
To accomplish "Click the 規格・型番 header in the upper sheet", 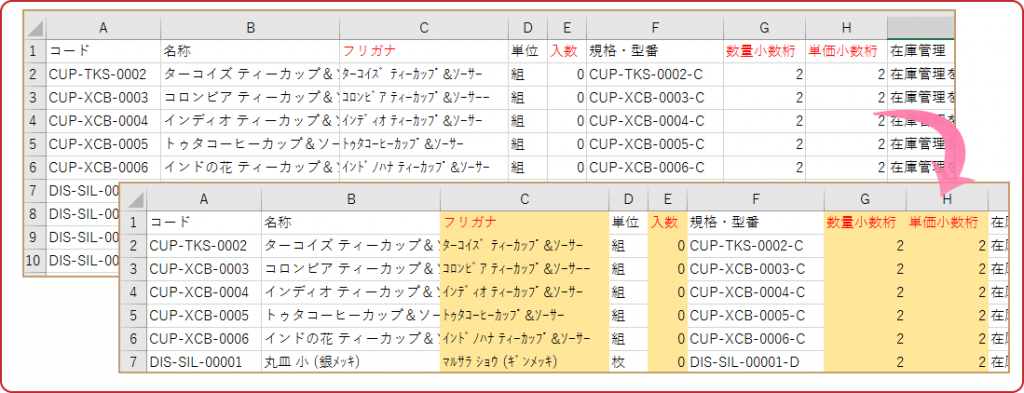I will (655, 51).
